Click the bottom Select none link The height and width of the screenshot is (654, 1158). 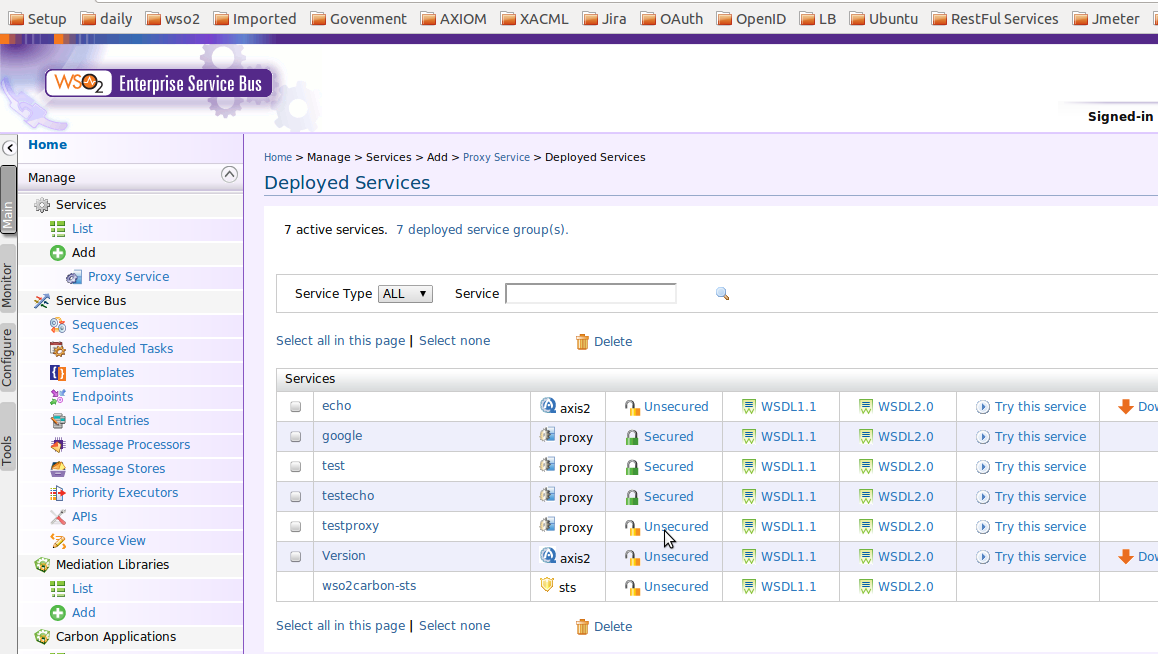point(454,625)
